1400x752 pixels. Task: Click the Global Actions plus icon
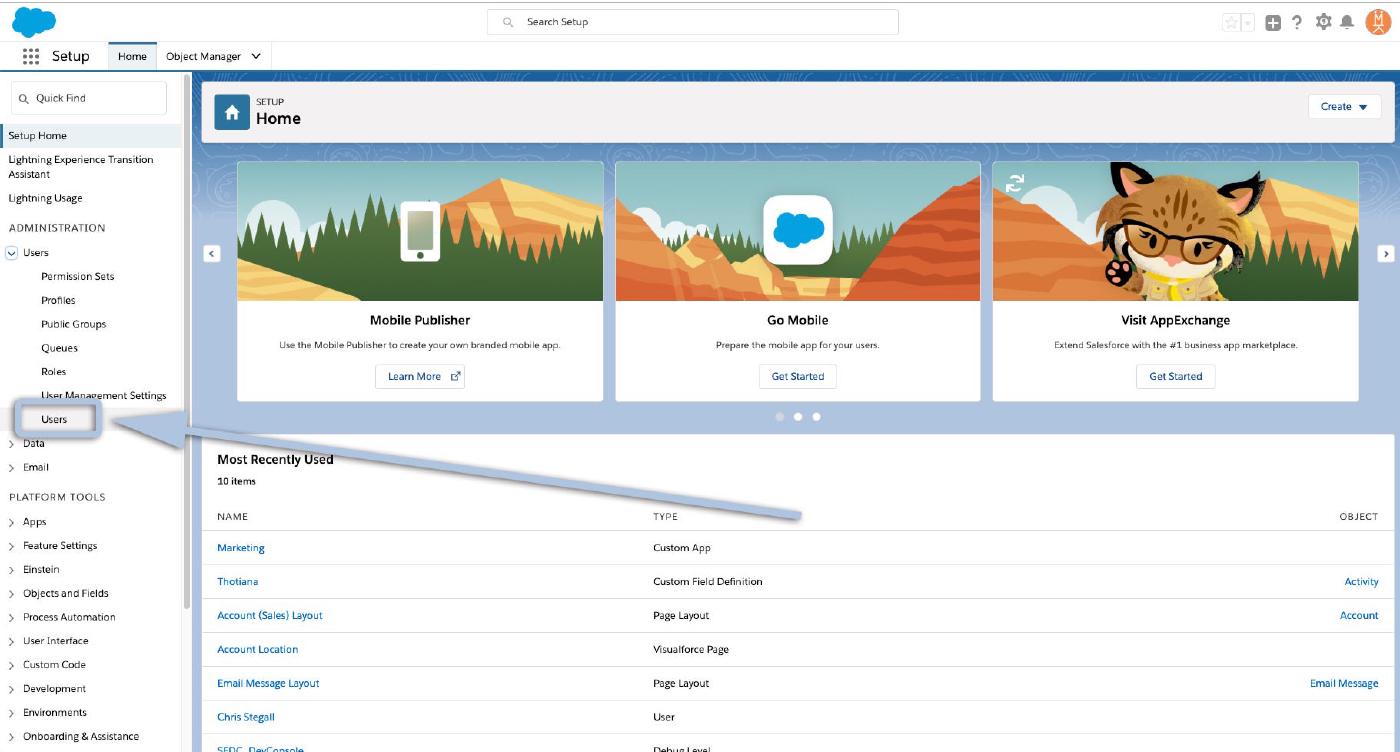pos(1273,22)
